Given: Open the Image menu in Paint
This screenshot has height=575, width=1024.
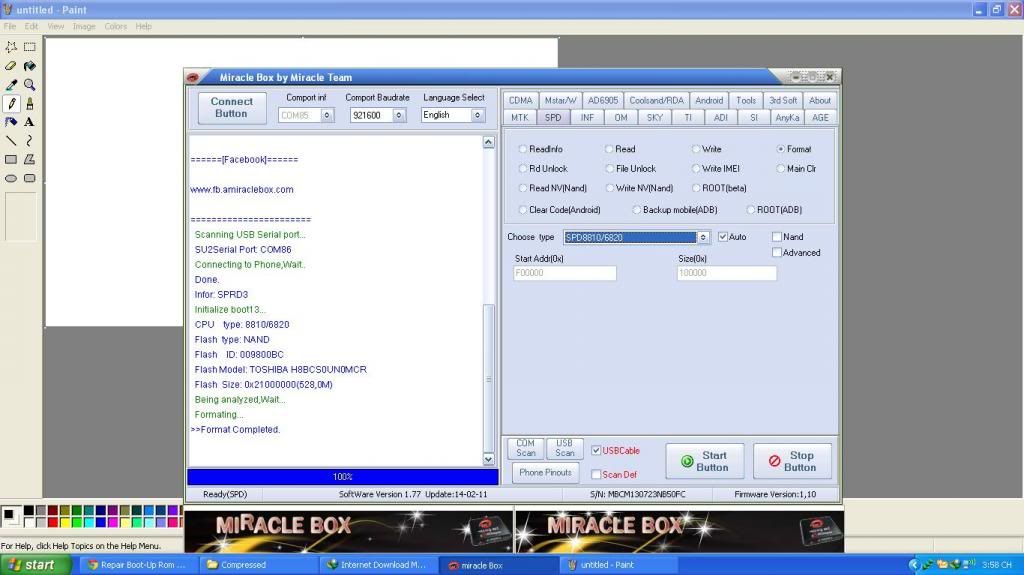Looking at the screenshot, I should (x=84, y=26).
